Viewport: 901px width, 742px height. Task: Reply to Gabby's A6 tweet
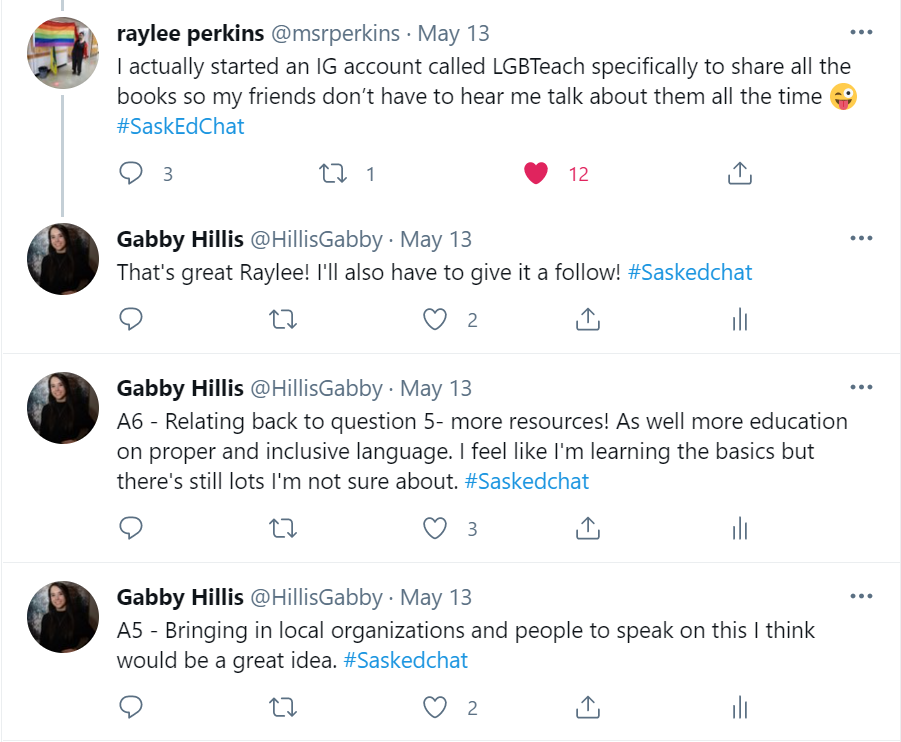[130, 528]
